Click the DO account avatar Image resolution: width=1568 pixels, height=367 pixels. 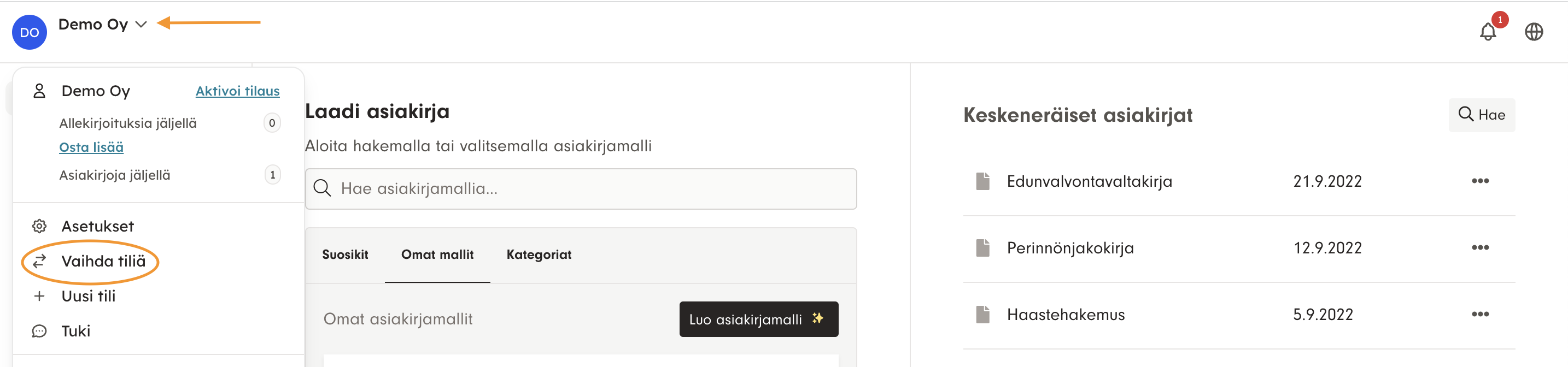click(29, 32)
